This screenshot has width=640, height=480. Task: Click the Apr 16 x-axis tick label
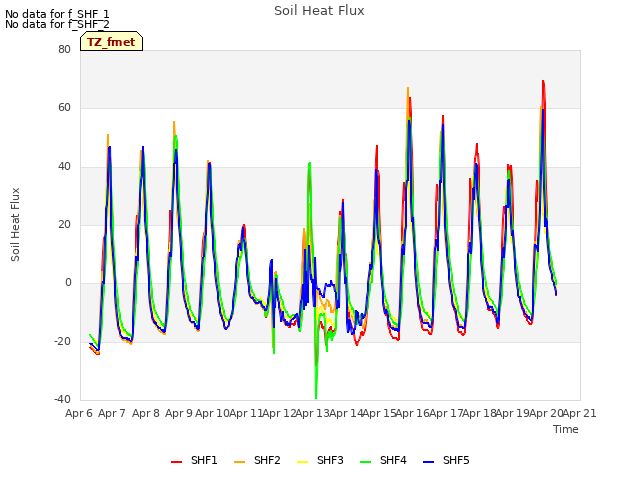coord(413,413)
